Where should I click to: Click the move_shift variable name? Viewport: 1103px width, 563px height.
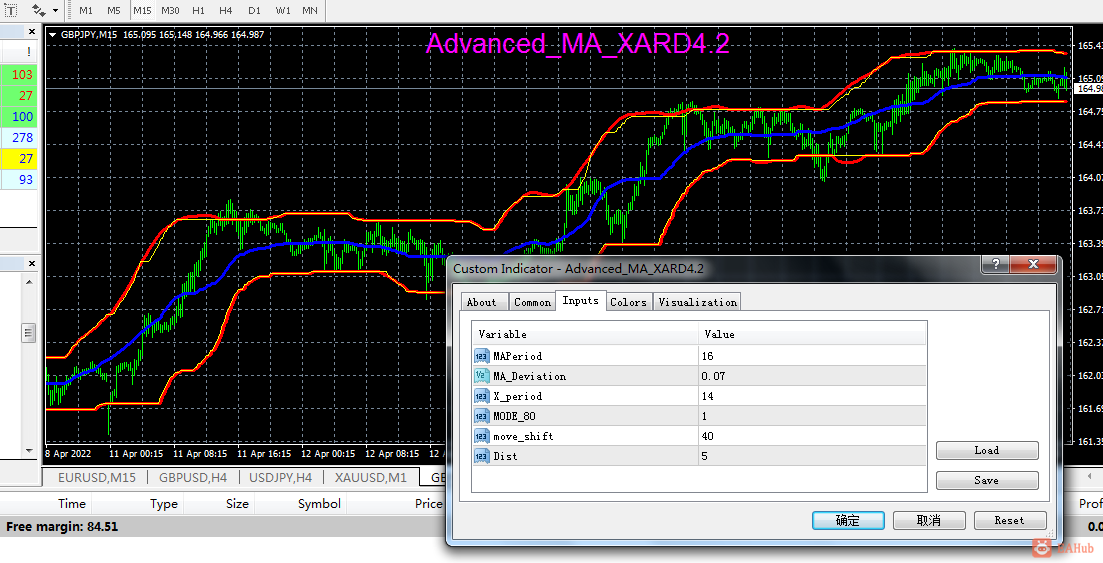click(523, 436)
